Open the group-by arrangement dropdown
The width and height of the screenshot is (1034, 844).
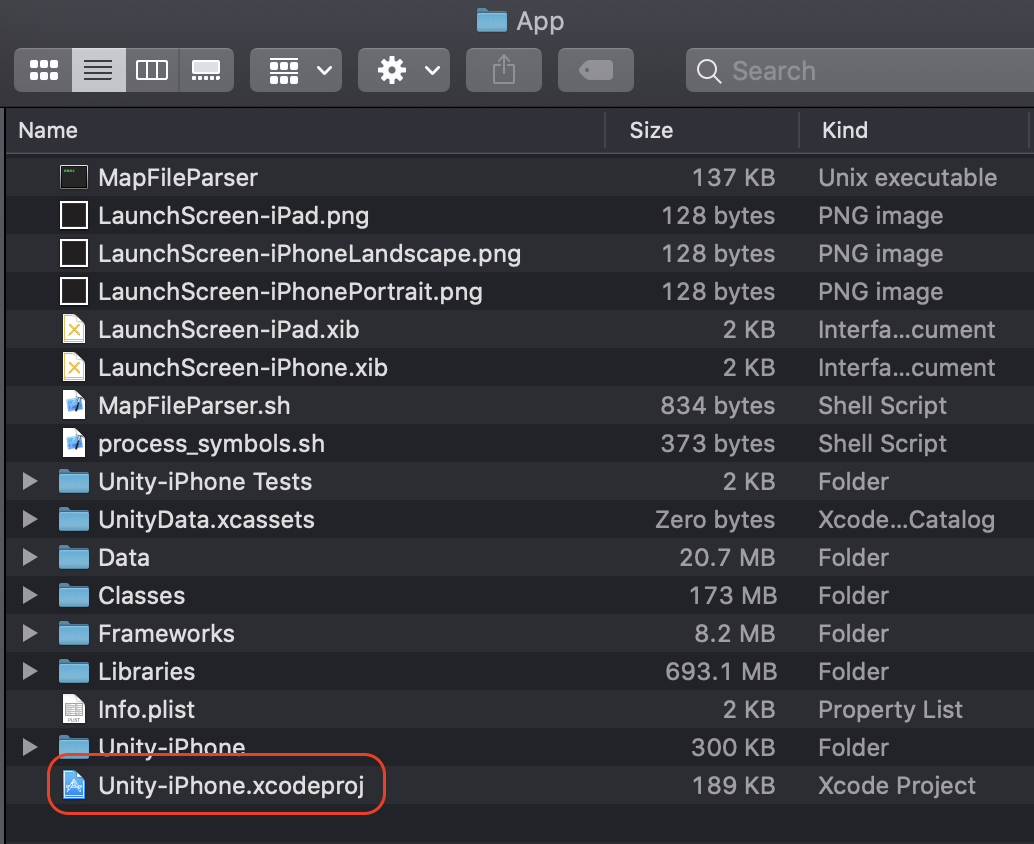[296, 70]
